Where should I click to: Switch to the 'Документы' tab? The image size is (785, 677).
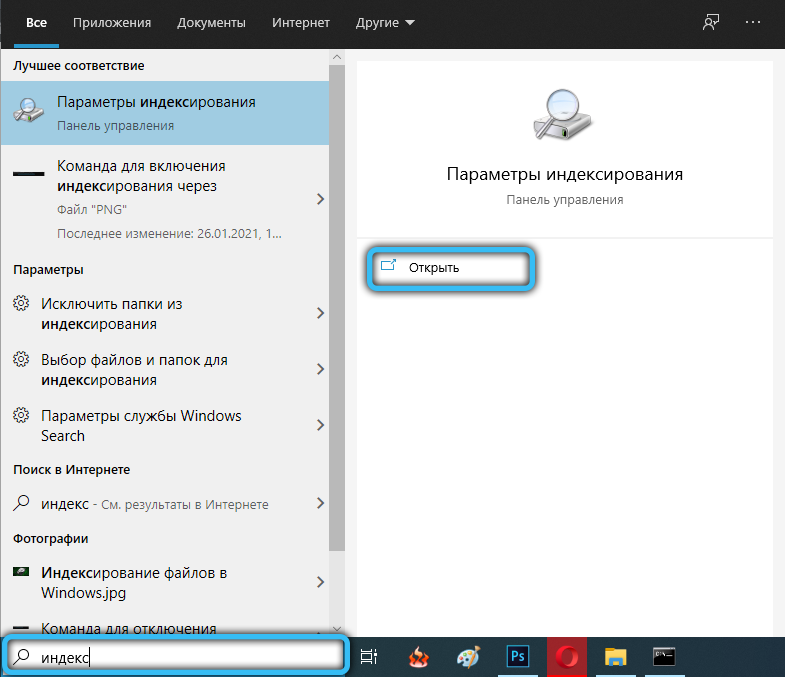tap(210, 22)
